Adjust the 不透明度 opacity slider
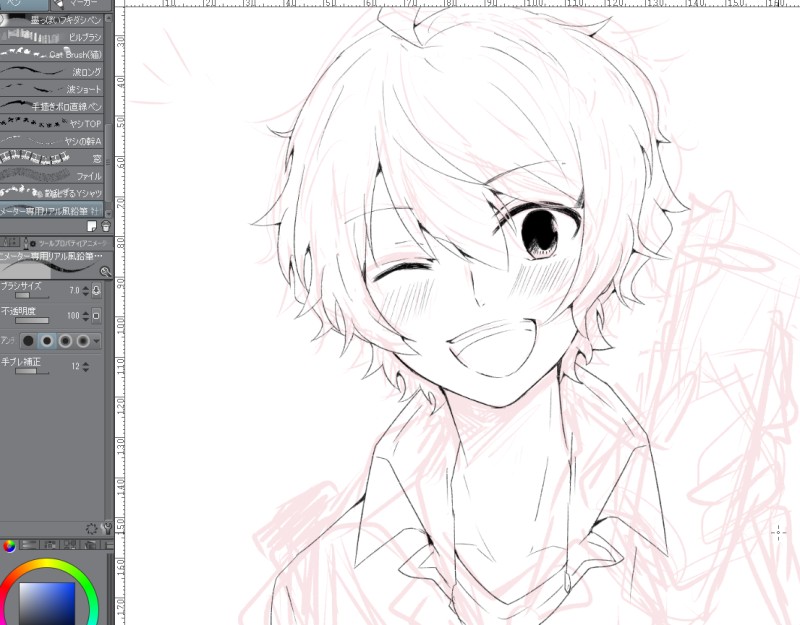 click(x=32, y=321)
